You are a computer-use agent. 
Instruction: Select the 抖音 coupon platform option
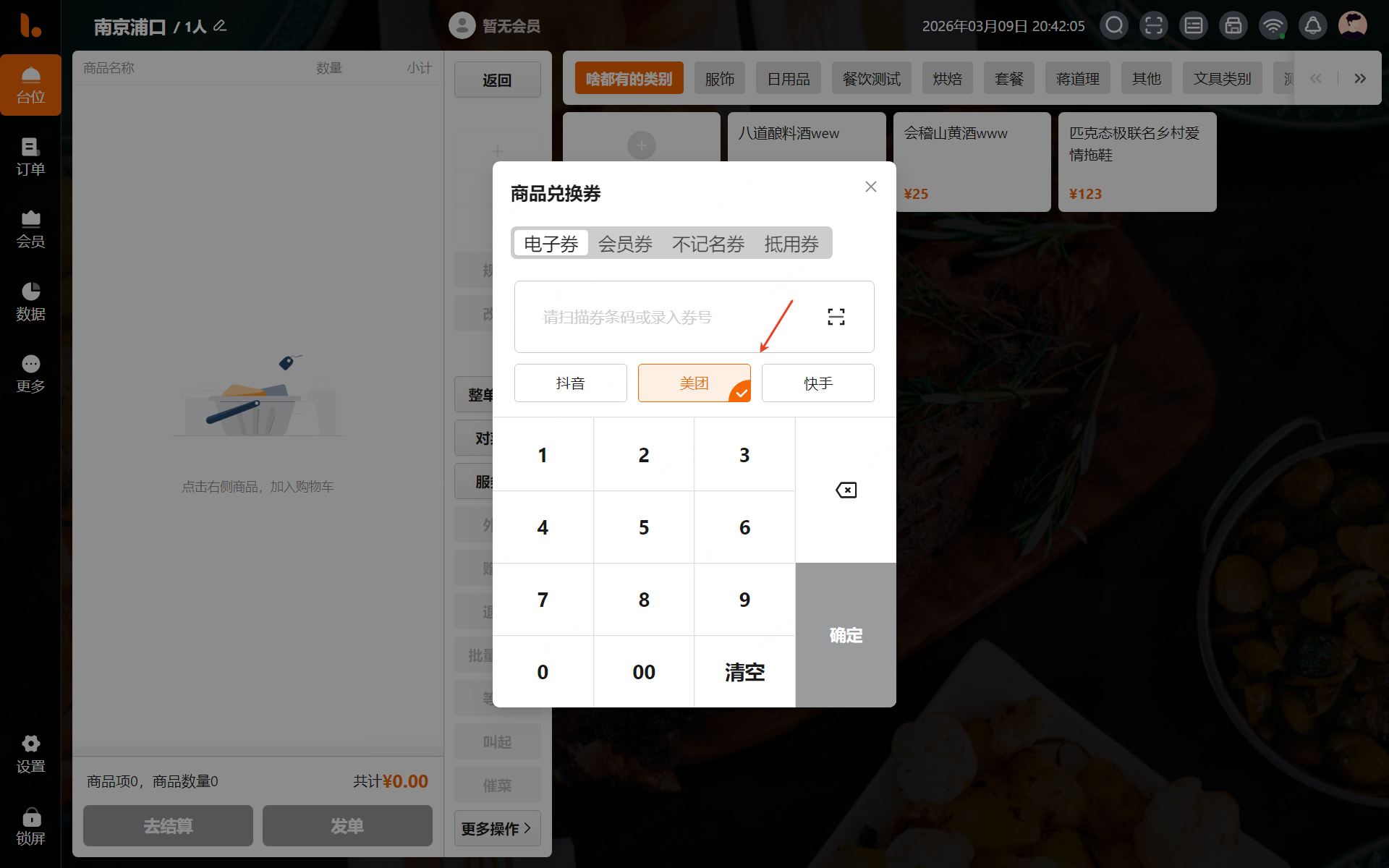570,383
